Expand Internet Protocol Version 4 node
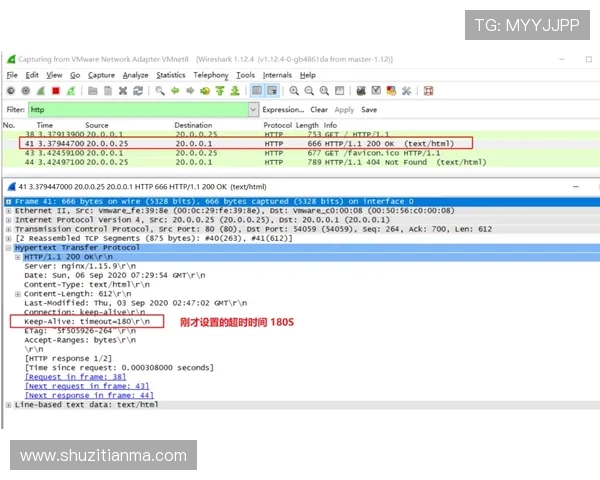600x480 pixels. (8, 220)
